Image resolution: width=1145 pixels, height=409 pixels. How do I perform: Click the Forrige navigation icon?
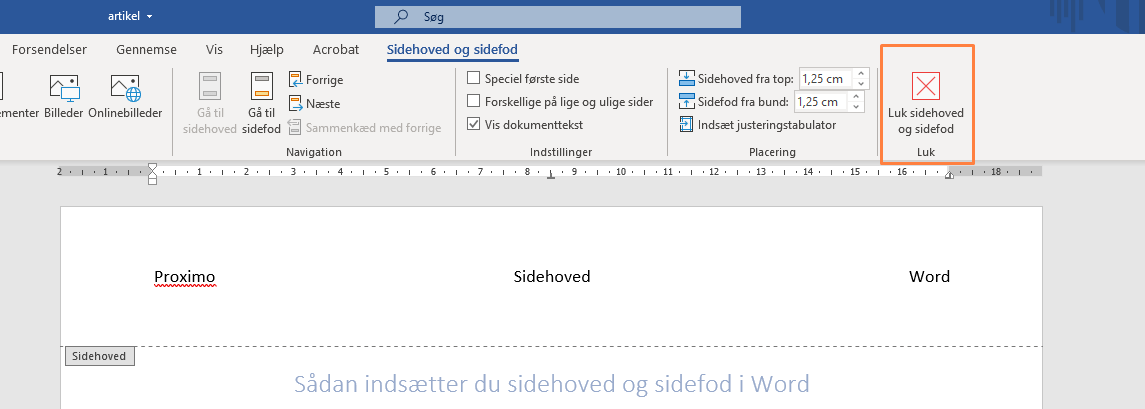[296, 80]
